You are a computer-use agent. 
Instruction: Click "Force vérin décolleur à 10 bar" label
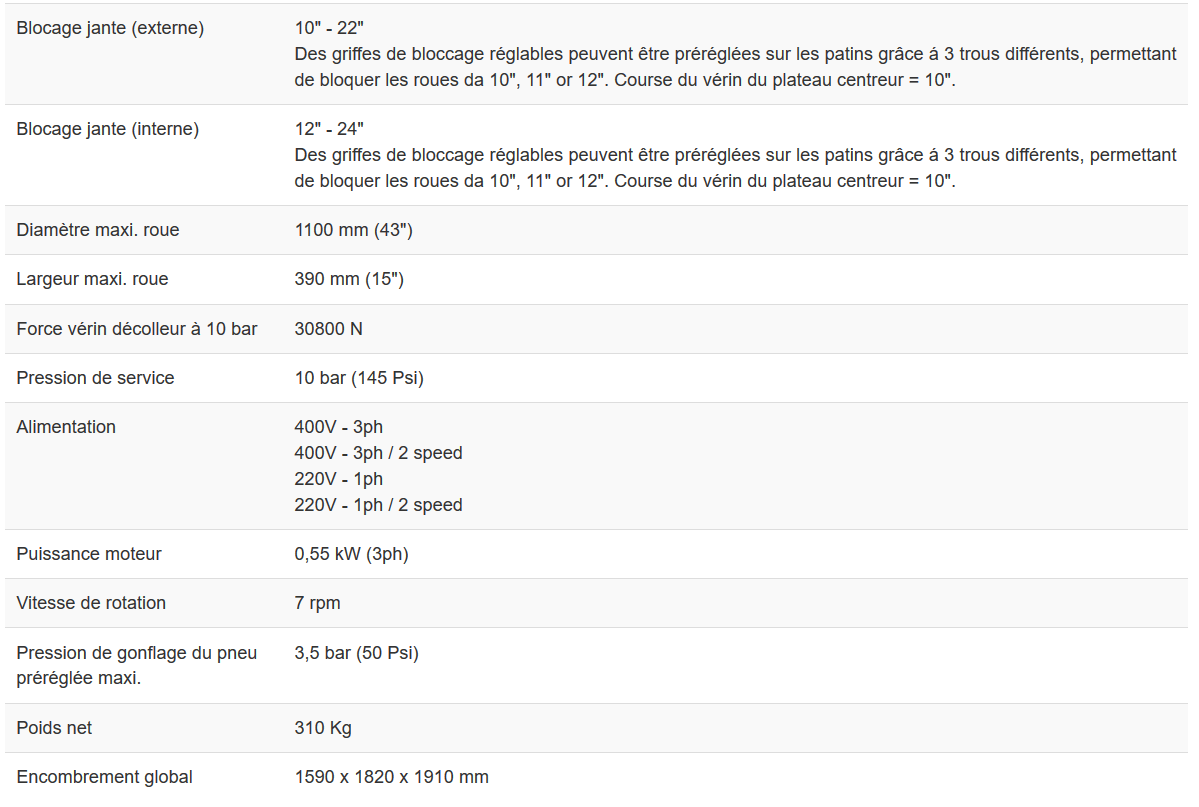click(137, 328)
